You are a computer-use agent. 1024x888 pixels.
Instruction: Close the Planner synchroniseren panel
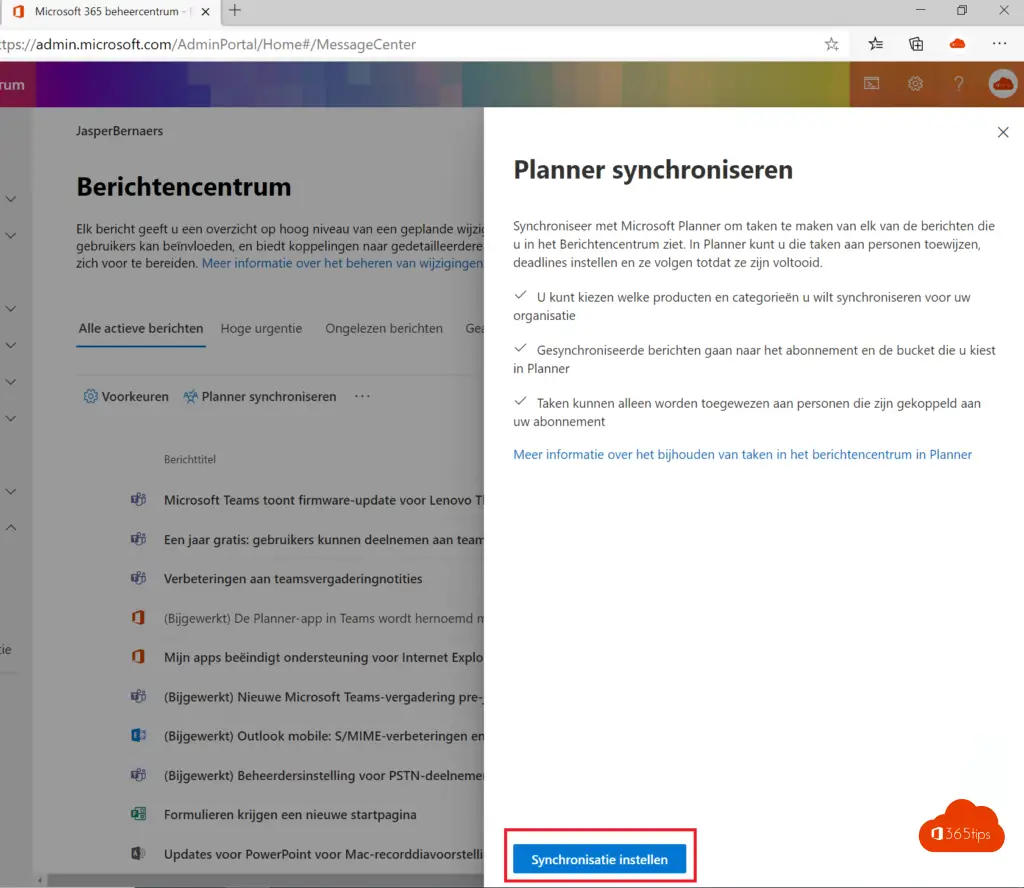pos(1003,132)
